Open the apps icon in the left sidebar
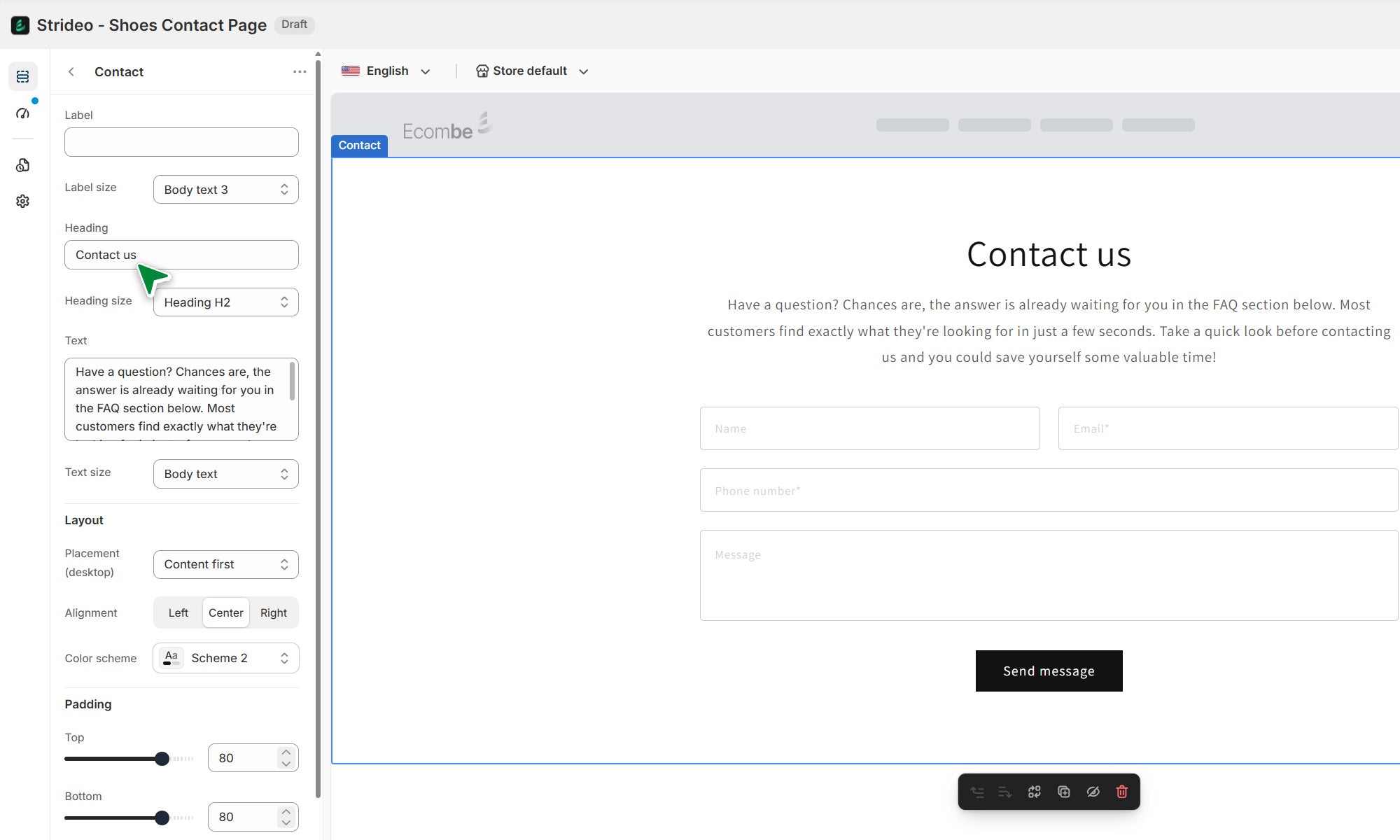 point(22,165)
